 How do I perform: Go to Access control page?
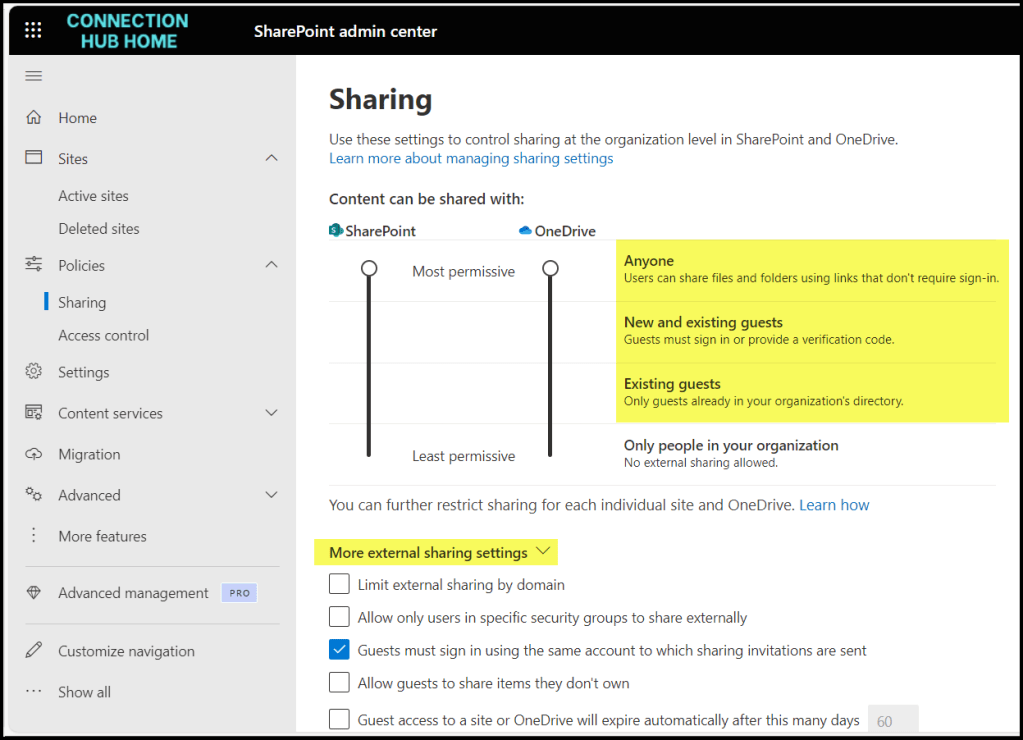[x=103, y=335]
